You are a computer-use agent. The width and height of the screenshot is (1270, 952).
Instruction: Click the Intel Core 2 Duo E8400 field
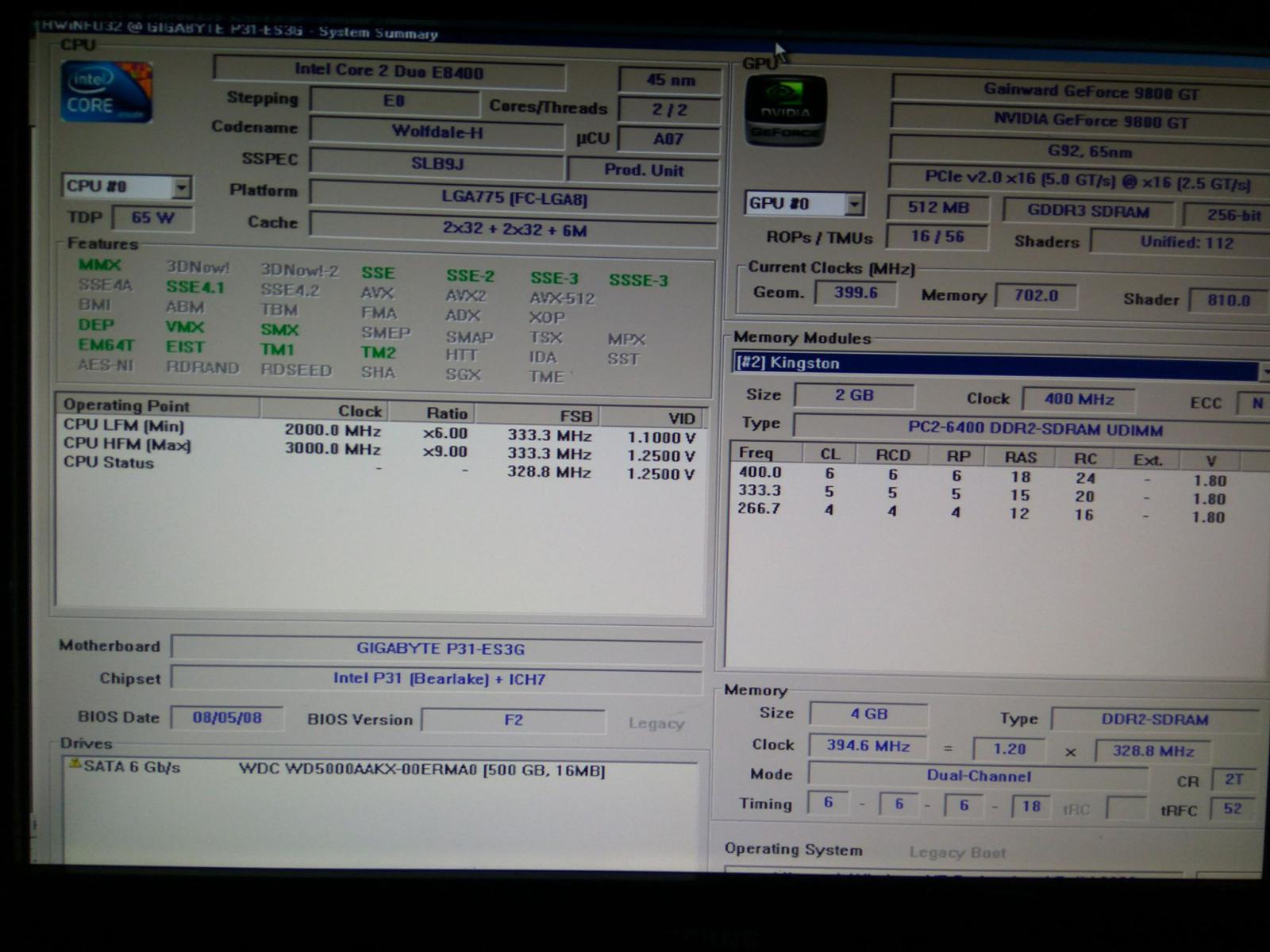click(389, 71)
